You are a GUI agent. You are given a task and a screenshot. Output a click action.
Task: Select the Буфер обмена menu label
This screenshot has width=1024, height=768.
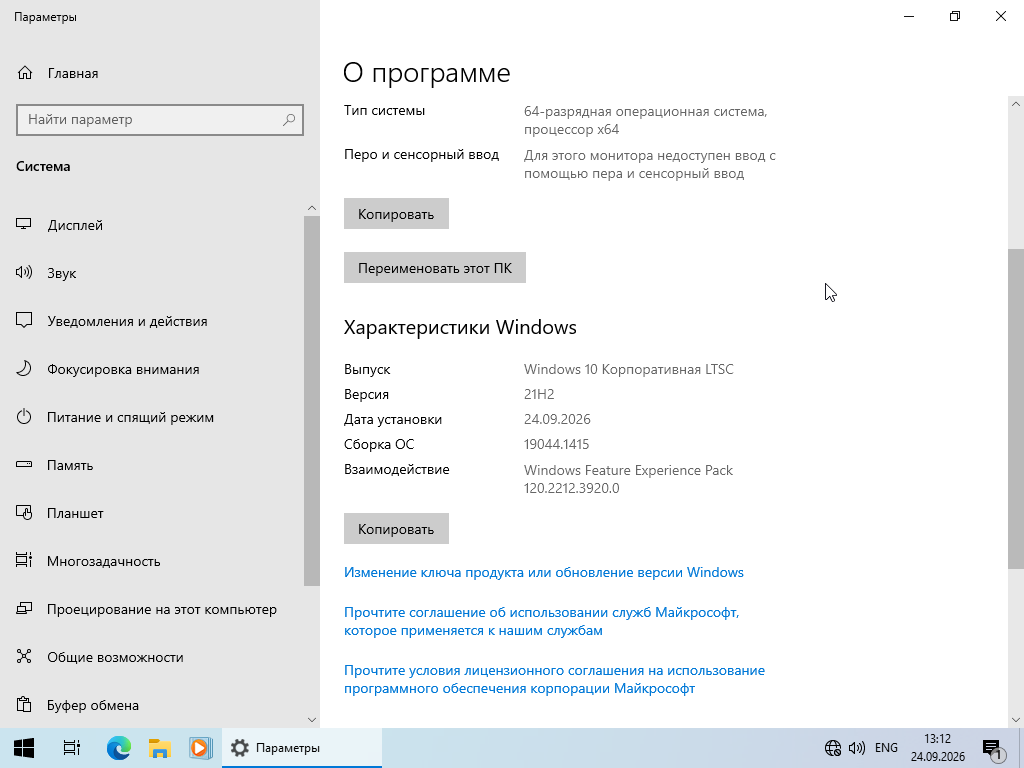(93, 705)
